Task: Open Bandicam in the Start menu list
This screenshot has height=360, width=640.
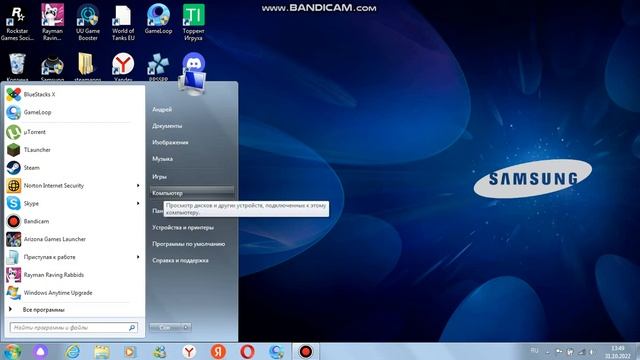Action: point(73,221)
